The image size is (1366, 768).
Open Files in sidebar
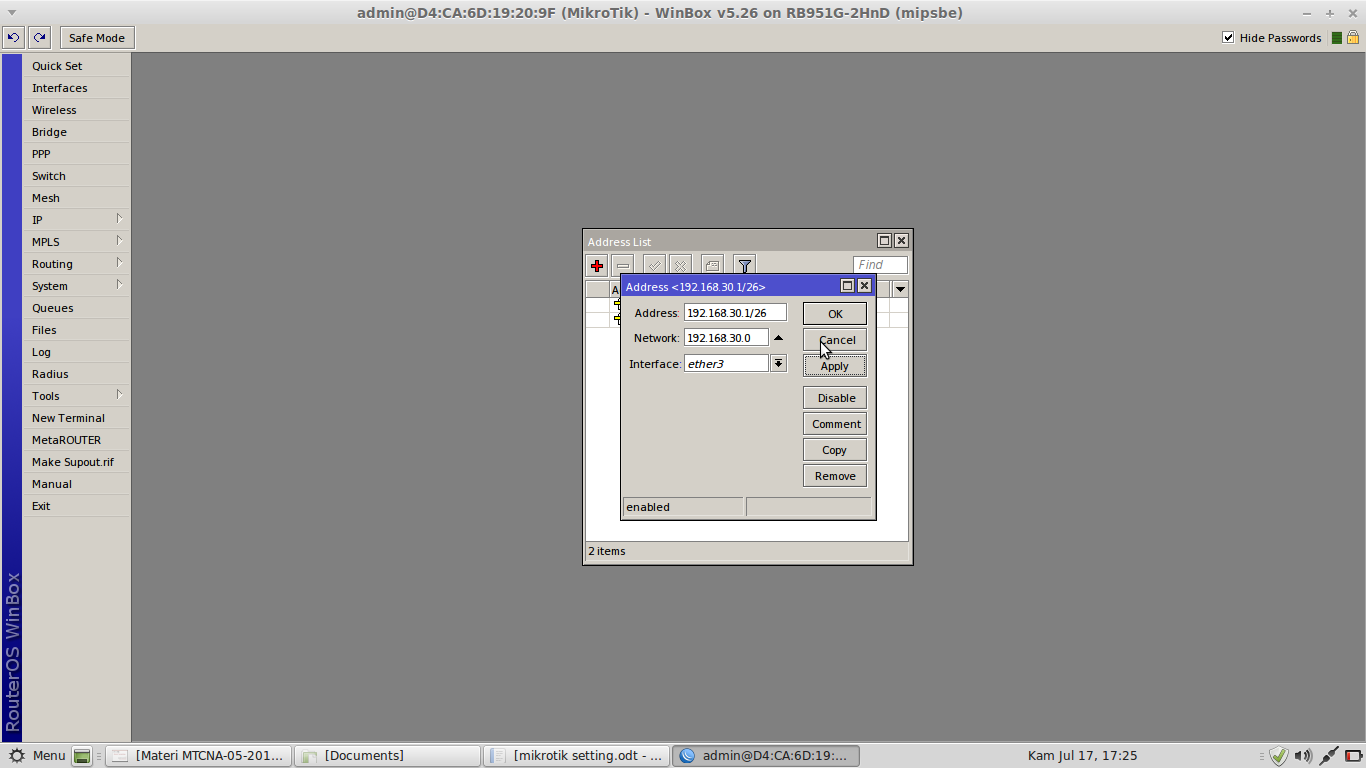77,330
